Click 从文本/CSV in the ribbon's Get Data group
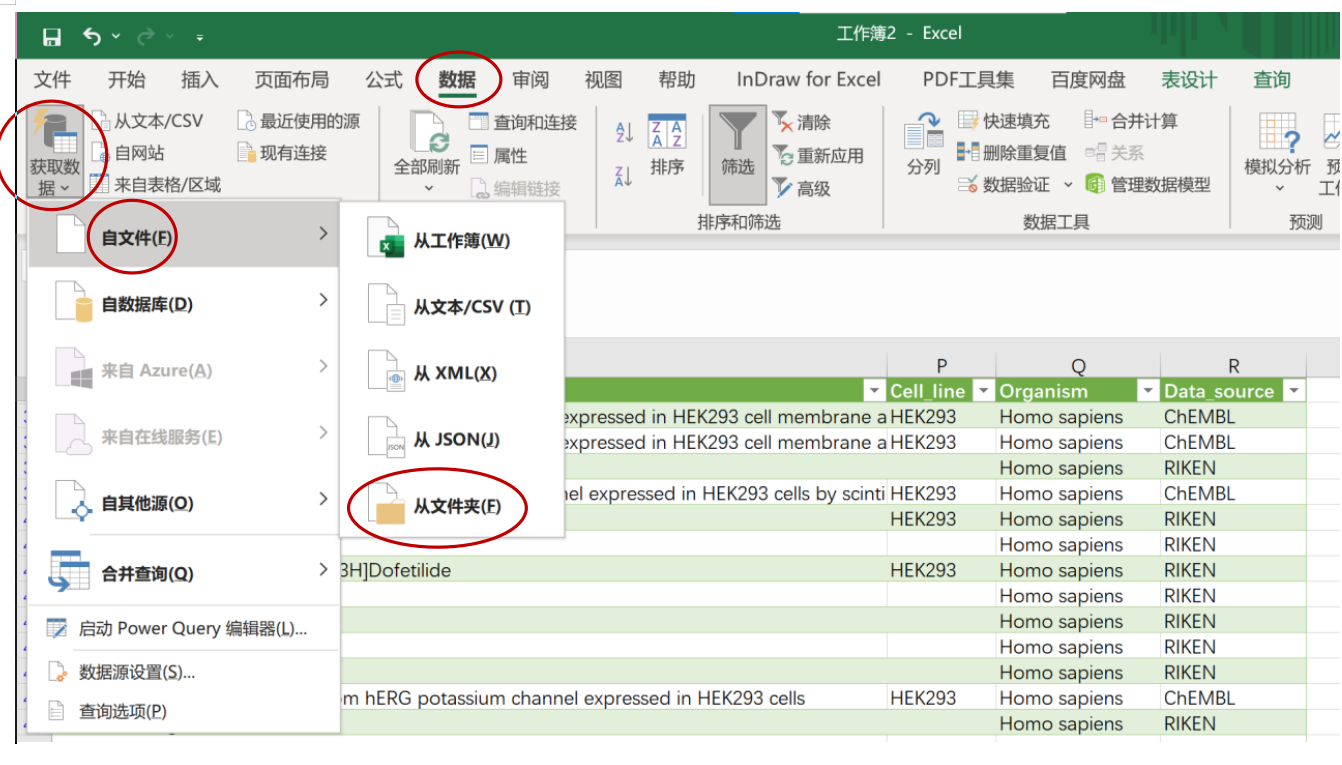Viewport: 1342px width, 765px height. point(147,121)
